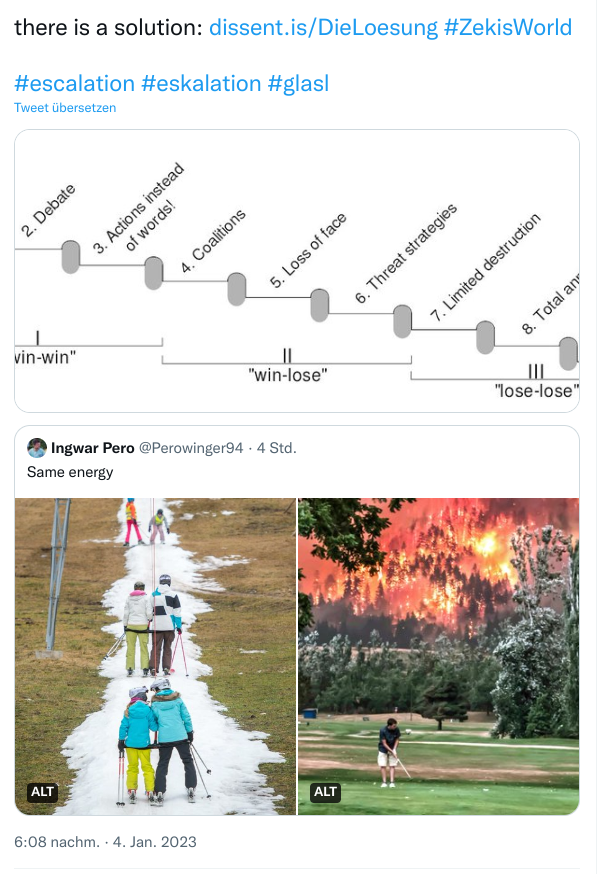Click the #ZekisWorld hashtag
Viewport: 601px width, 874px height.
(x=507, y=27)
